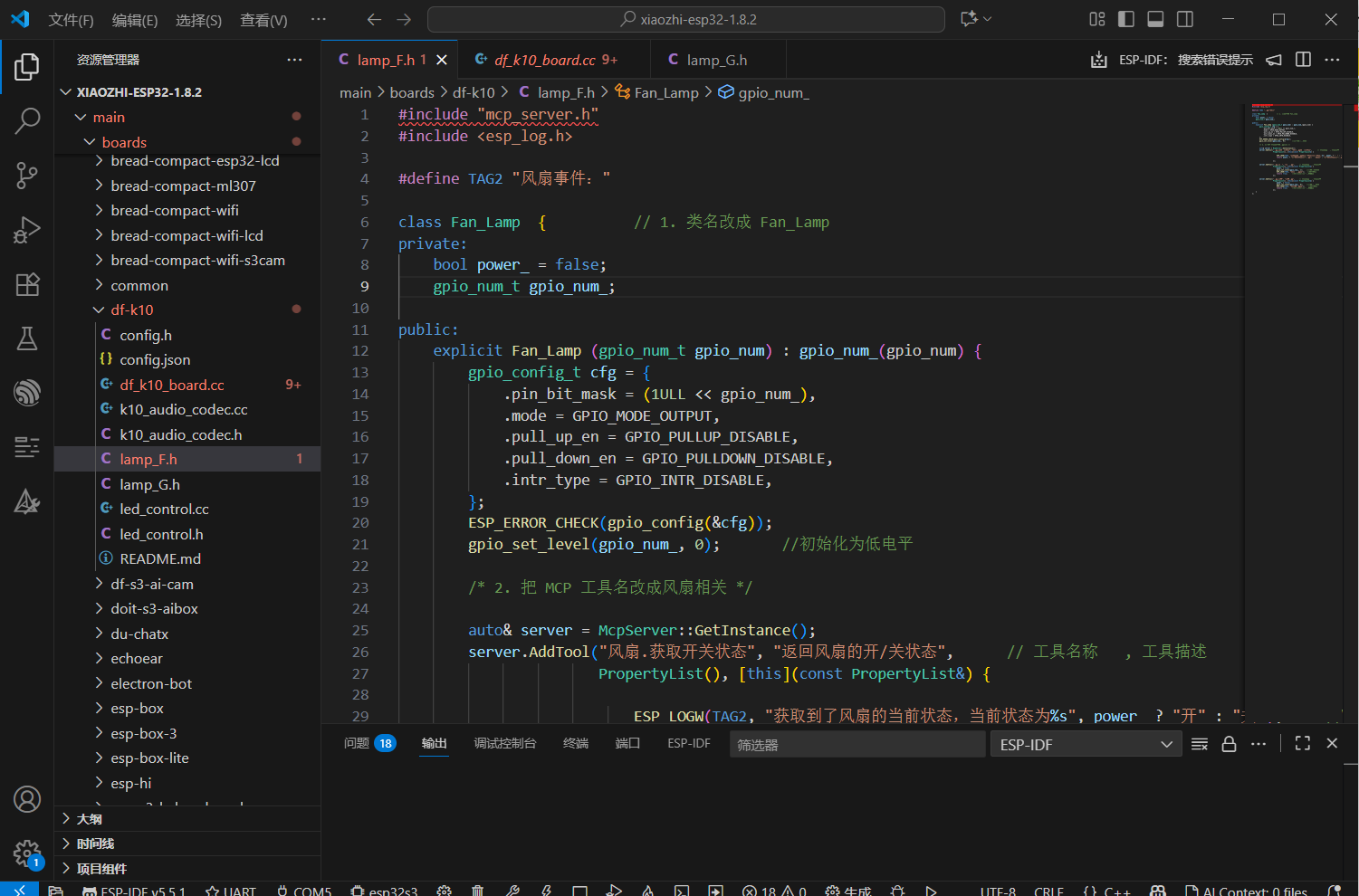
Task: Open led_control.cc from the file tree
Action: (164, 510)
